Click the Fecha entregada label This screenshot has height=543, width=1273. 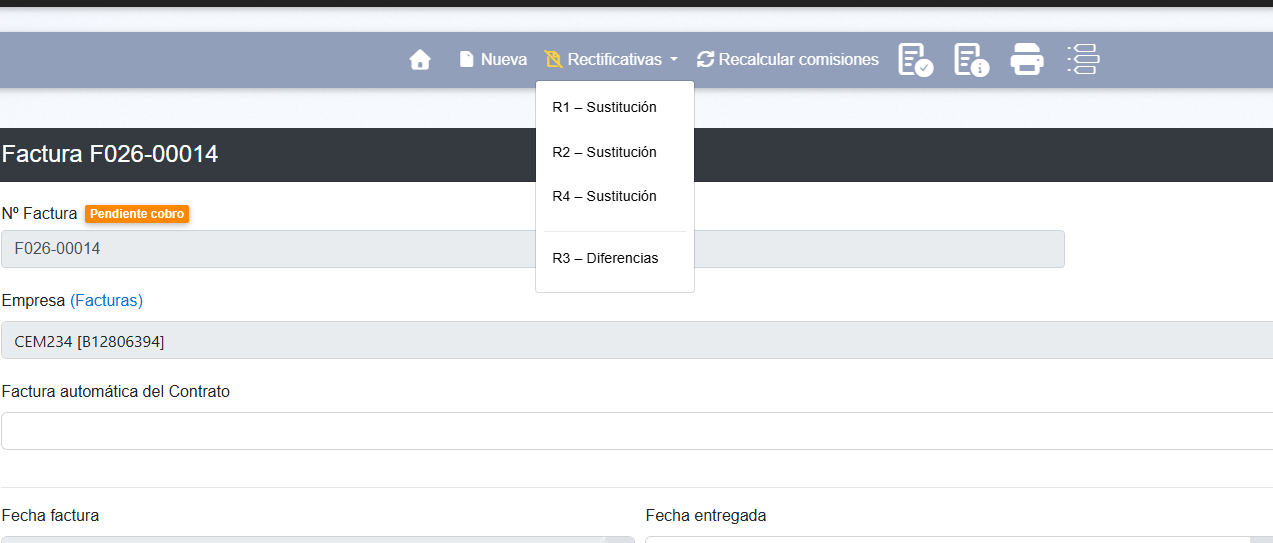[x=706, y=516]
